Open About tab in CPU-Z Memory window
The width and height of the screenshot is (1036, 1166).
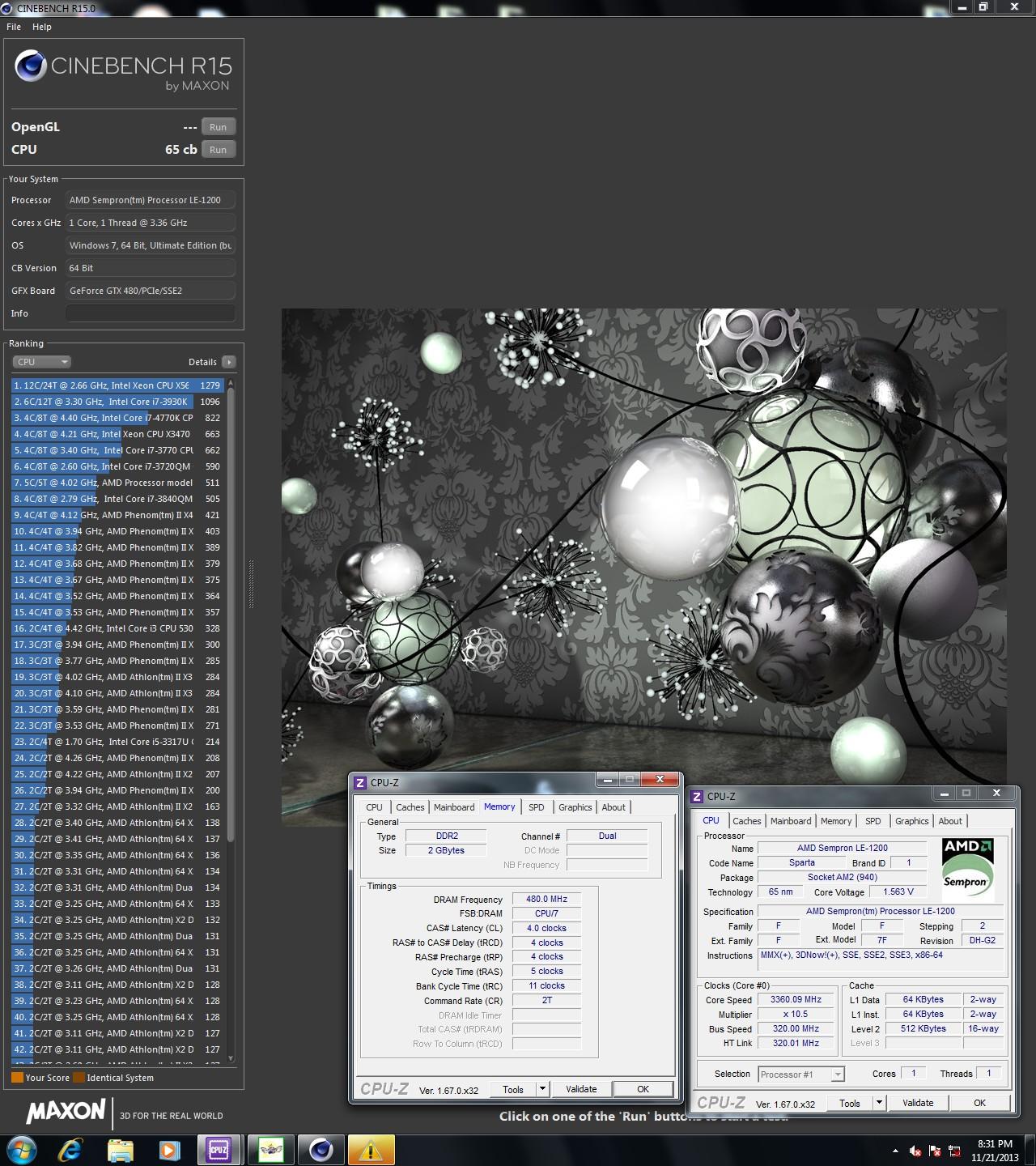pyautogui.click(x=614, y=807)
